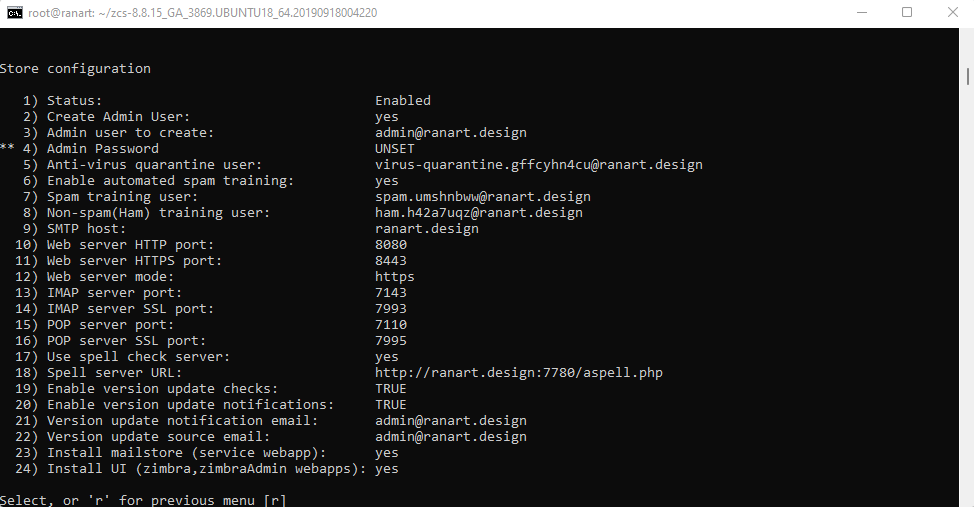Click spam.umshnbww@ranart.design value
The image size is (974, 507).
coord(483,197)
